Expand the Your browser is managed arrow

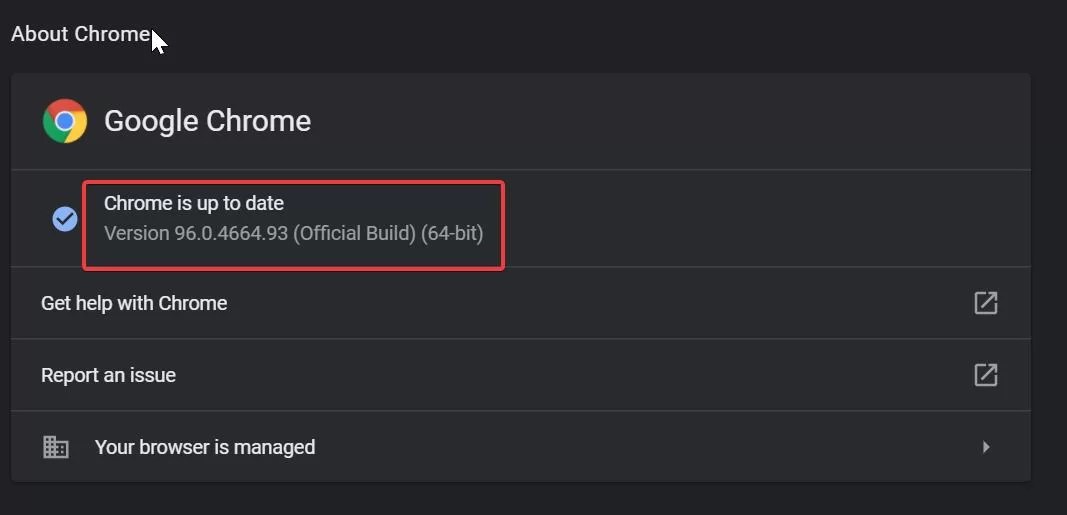(x=986, y=447)
